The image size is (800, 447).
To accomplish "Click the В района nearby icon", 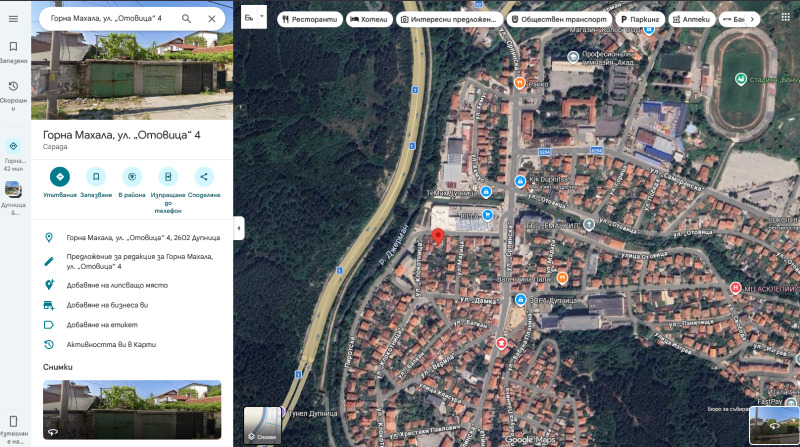I will [x=132, y=177].
